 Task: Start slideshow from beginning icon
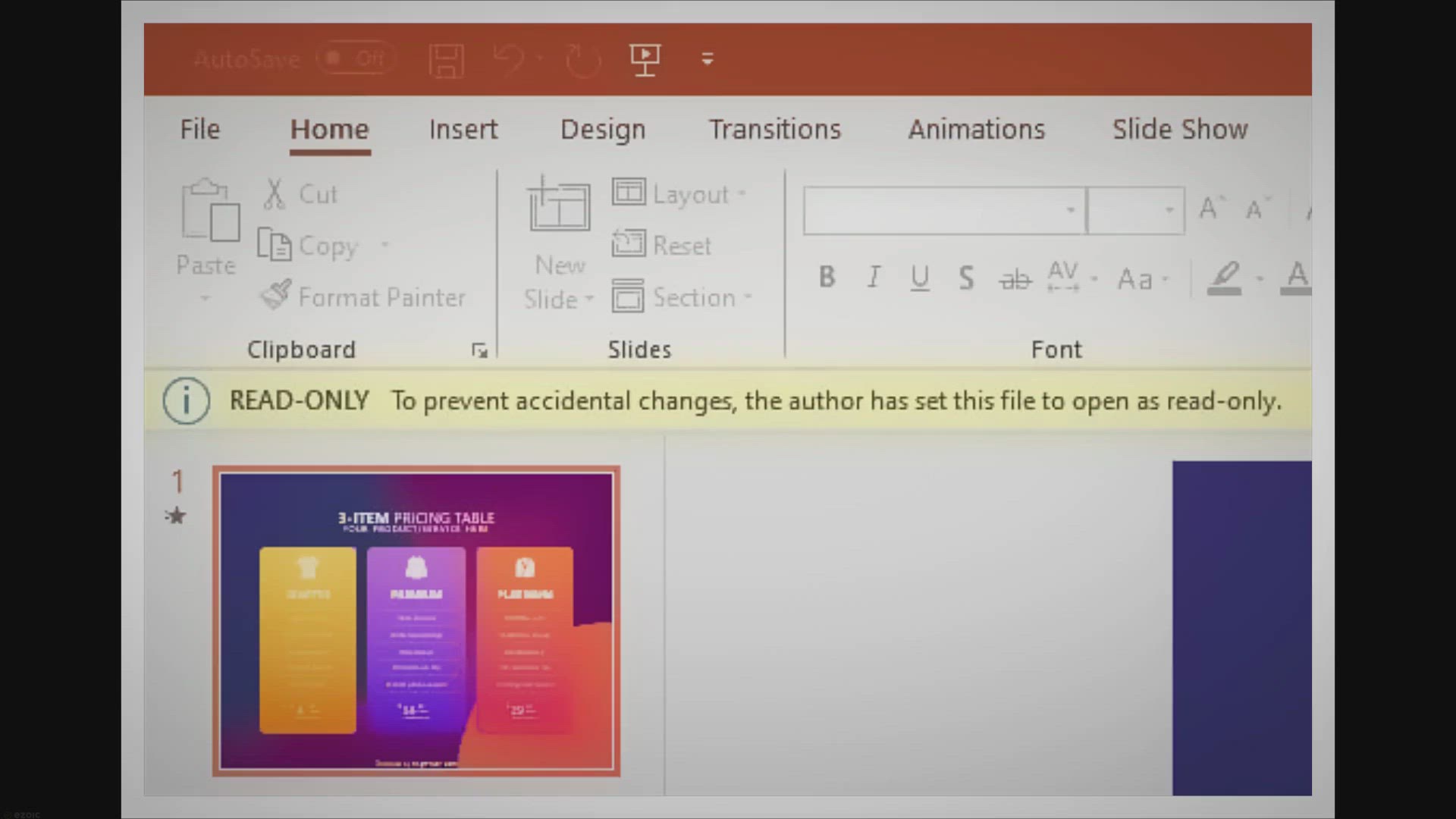click(645, 58)
